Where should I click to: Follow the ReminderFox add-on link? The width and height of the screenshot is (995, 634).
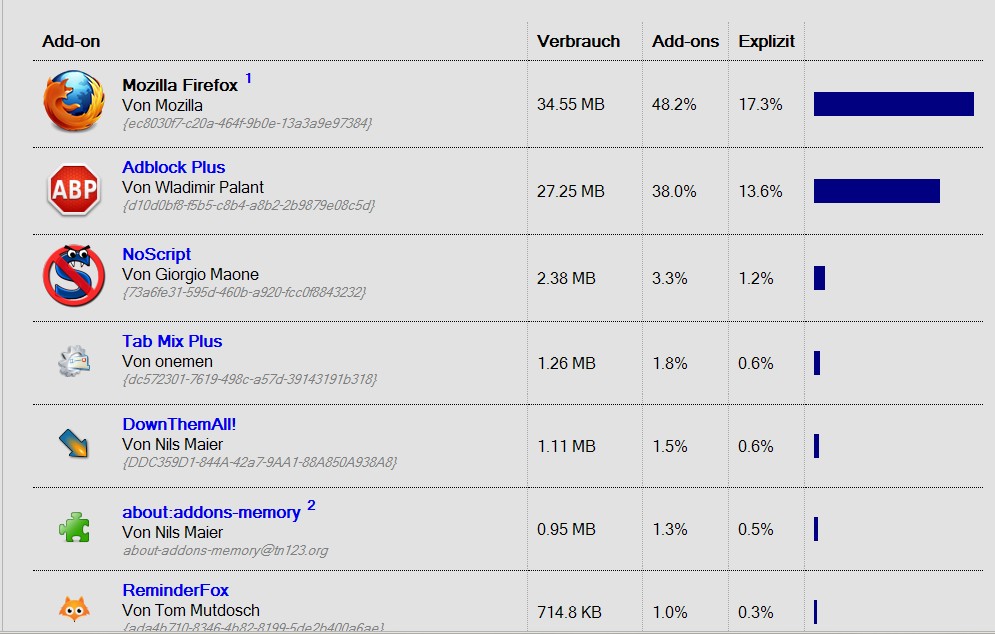click(x=176, y=590)
